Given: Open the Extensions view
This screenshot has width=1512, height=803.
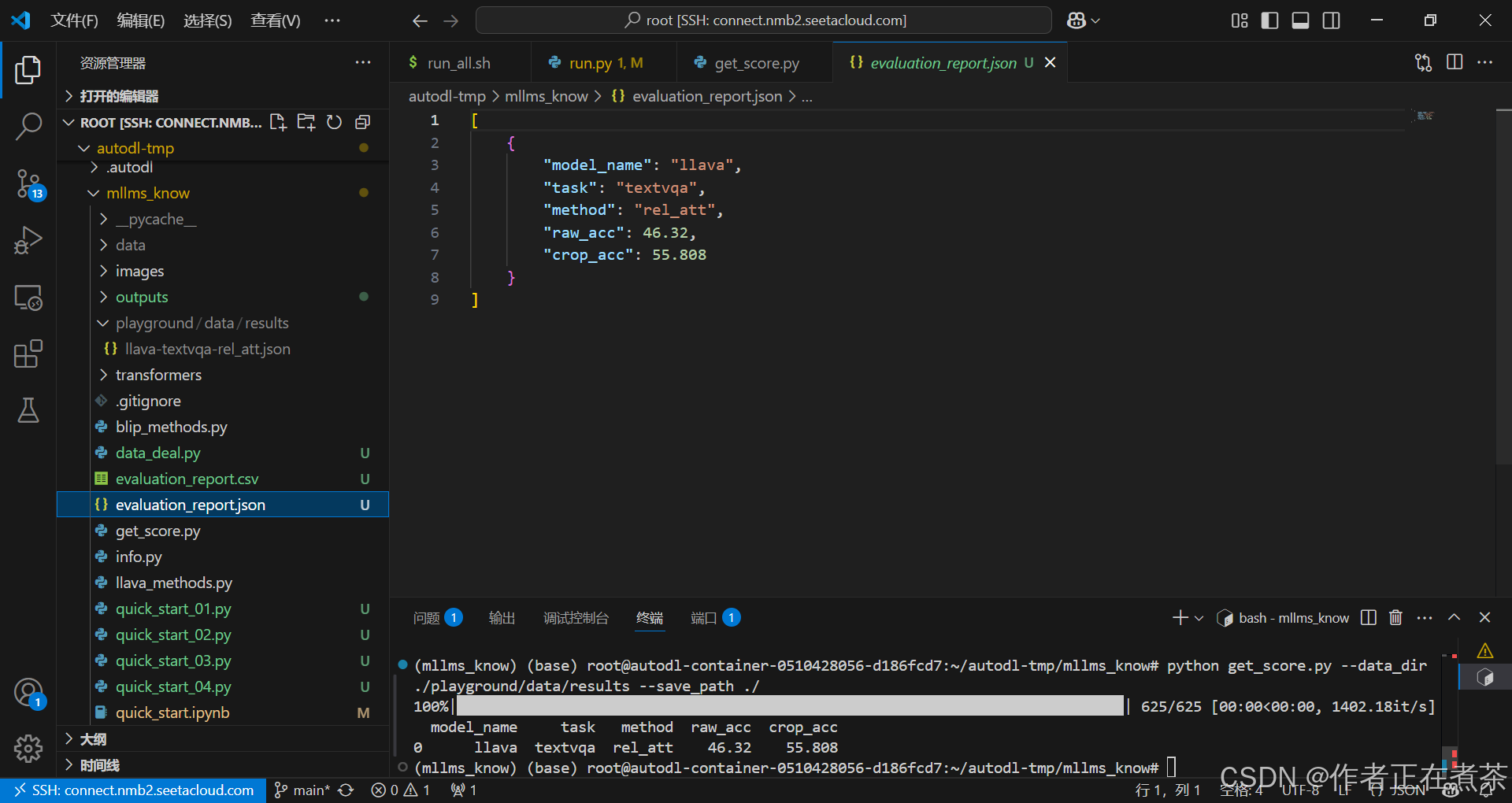Looking at the screenshot, I should (x=28, y=353).
